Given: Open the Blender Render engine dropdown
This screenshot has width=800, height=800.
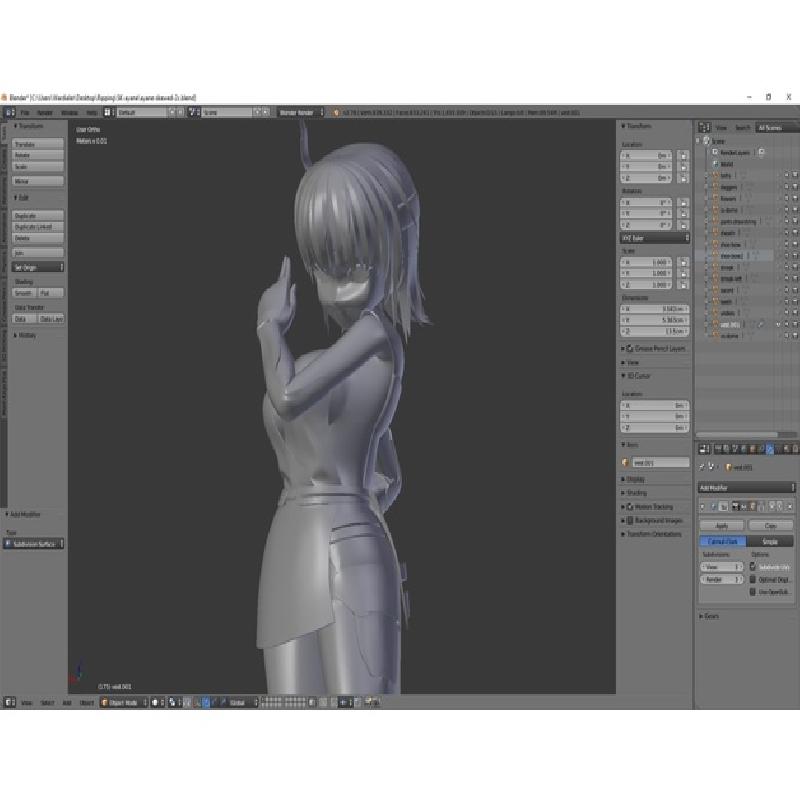Looking at the screenshot, I should pos(301,112).
